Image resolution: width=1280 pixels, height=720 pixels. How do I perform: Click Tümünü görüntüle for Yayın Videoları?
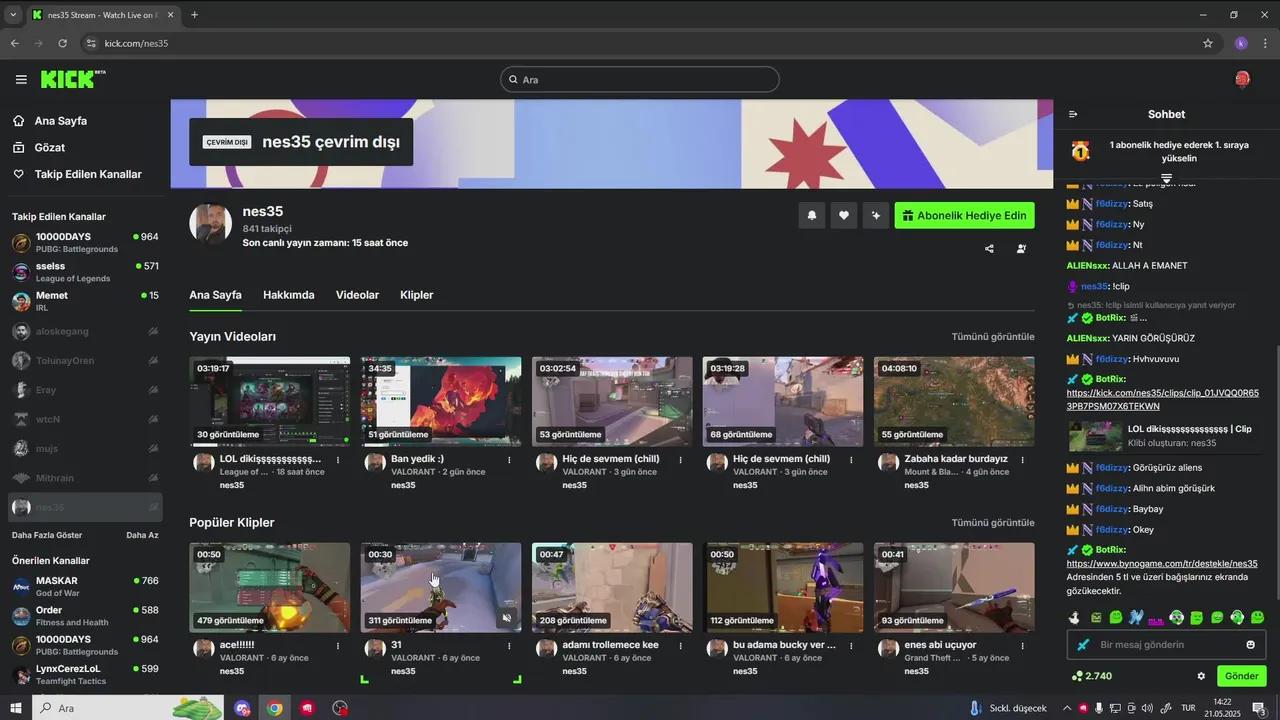click(x=993, y=337)
